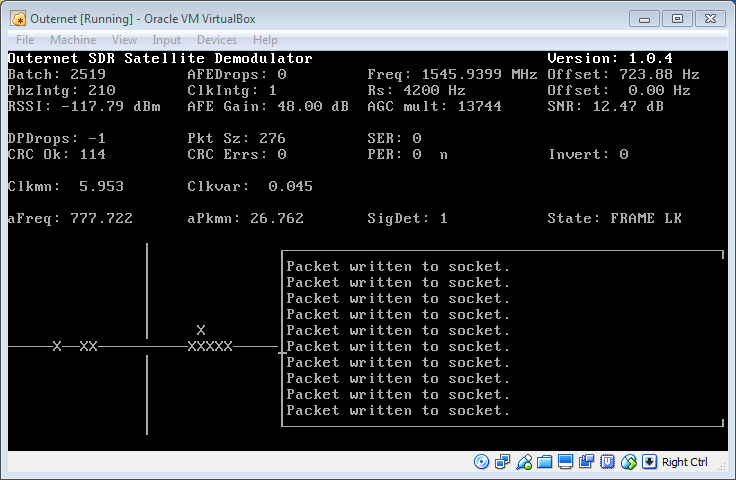
Task: Open the Machine menu
Action: pos(73,40)
